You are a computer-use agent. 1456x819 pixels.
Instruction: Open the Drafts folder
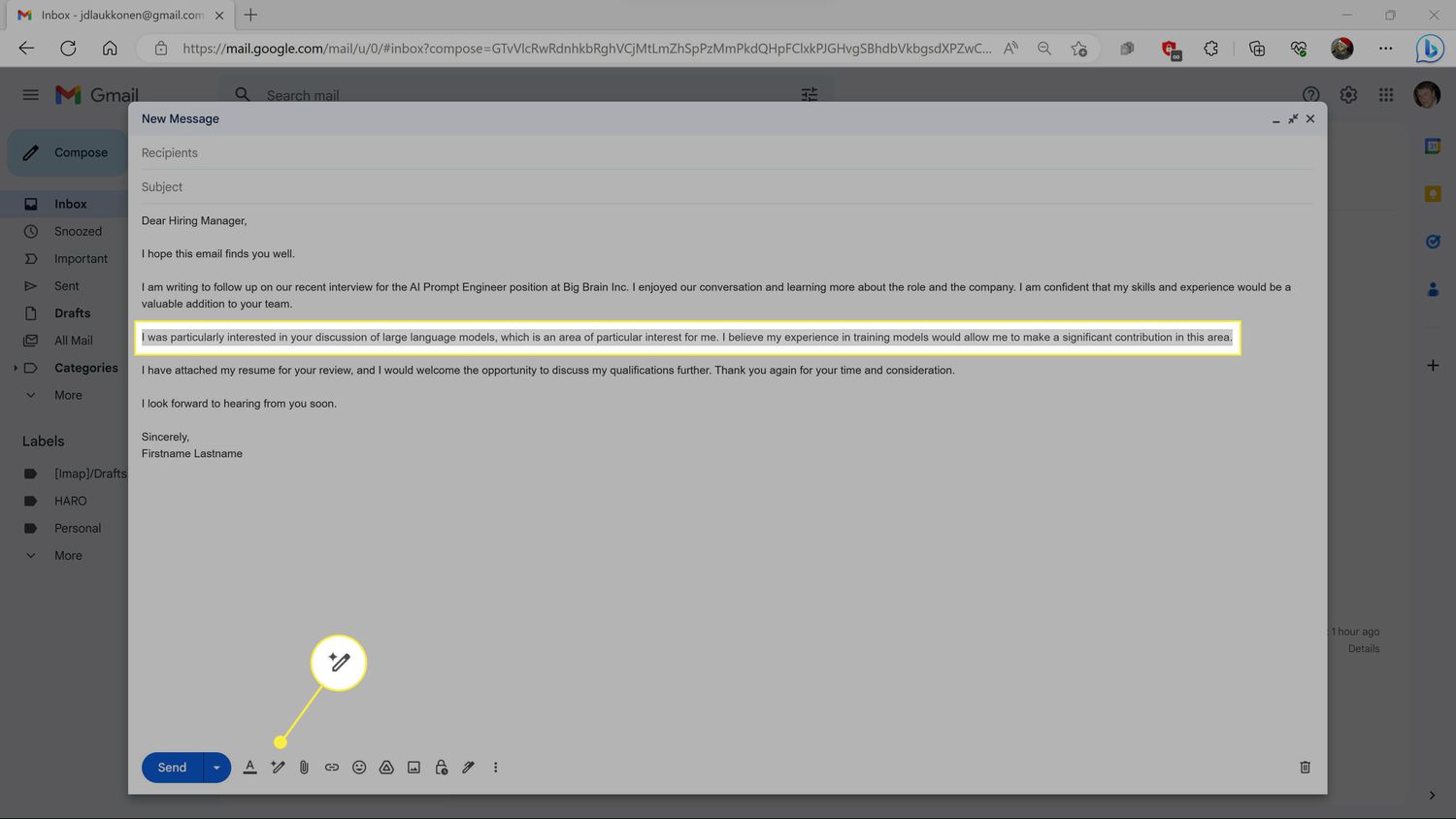tap(72, 313)
